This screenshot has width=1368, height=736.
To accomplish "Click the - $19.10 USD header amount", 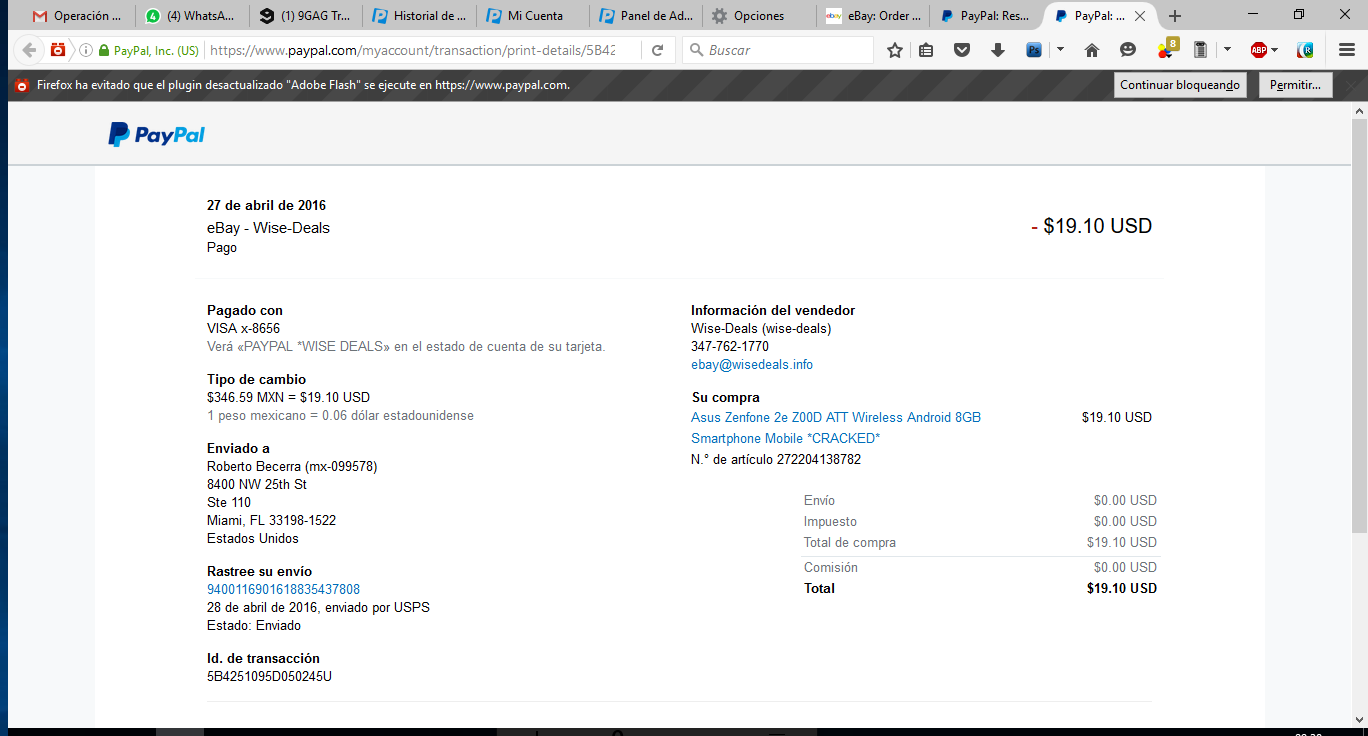I will 1092,226.
